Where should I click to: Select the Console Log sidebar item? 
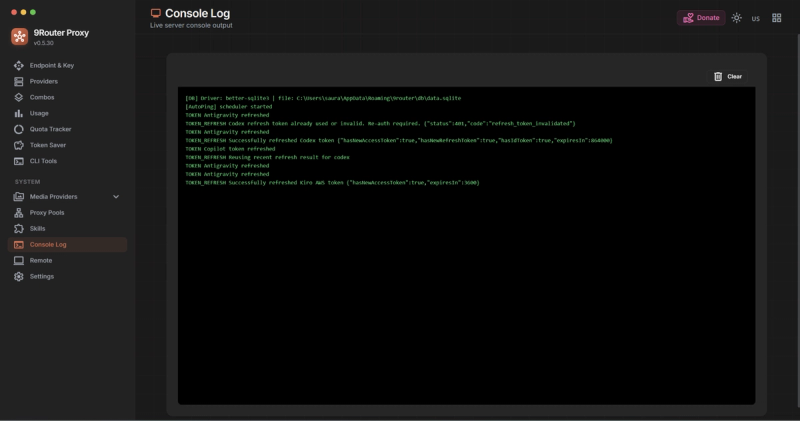(67, 244)
